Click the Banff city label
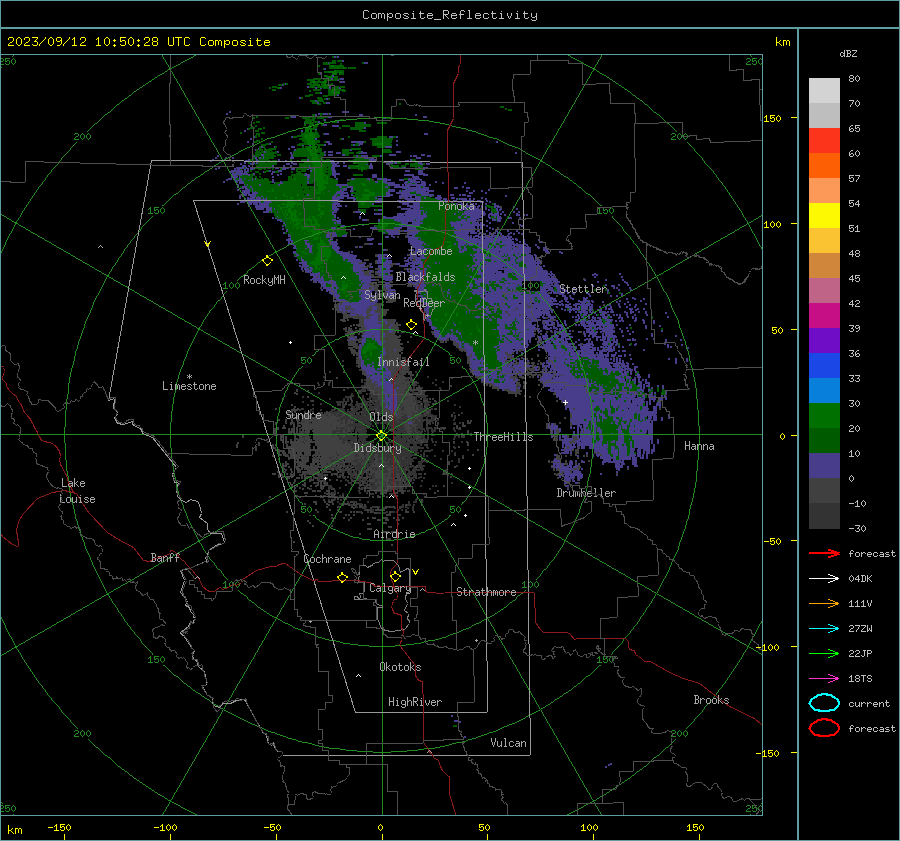This screenshot has width=900, height=841. [x=165, y=558]
